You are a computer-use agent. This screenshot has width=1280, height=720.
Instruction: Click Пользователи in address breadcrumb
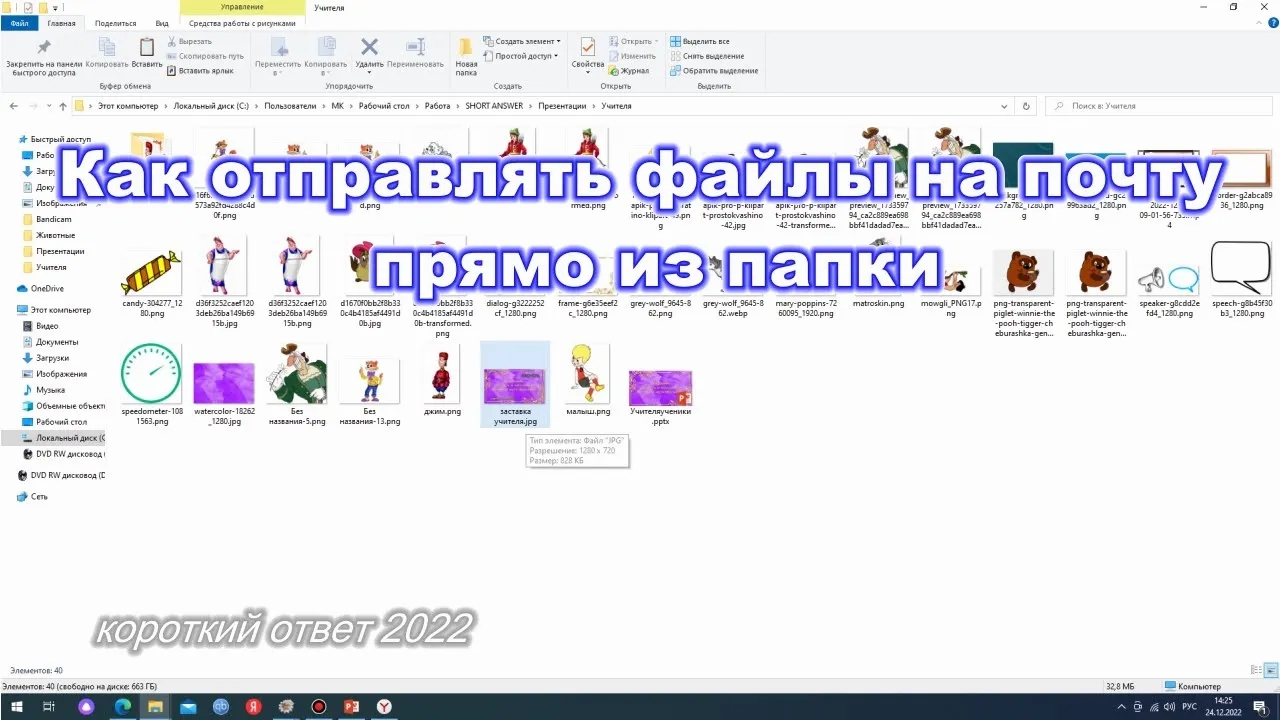[x=290, y=106]
